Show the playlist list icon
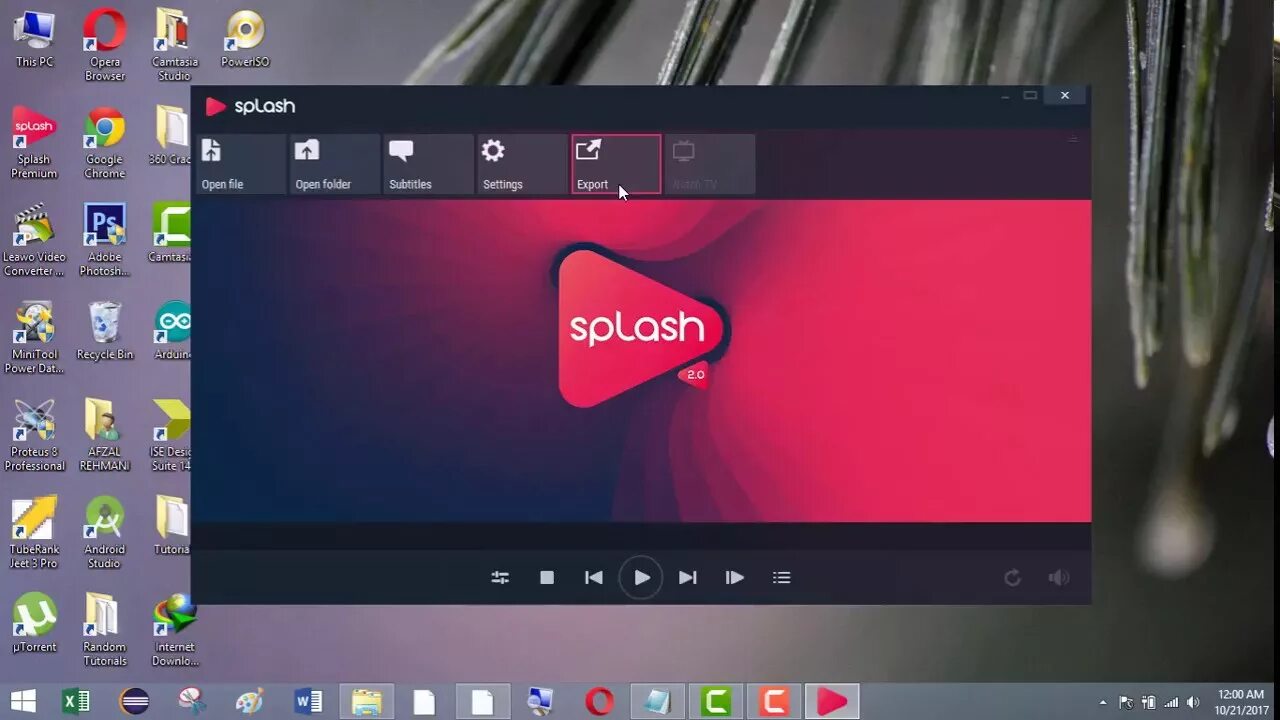Screen dimensions: 1280x720 pos(782,577)
